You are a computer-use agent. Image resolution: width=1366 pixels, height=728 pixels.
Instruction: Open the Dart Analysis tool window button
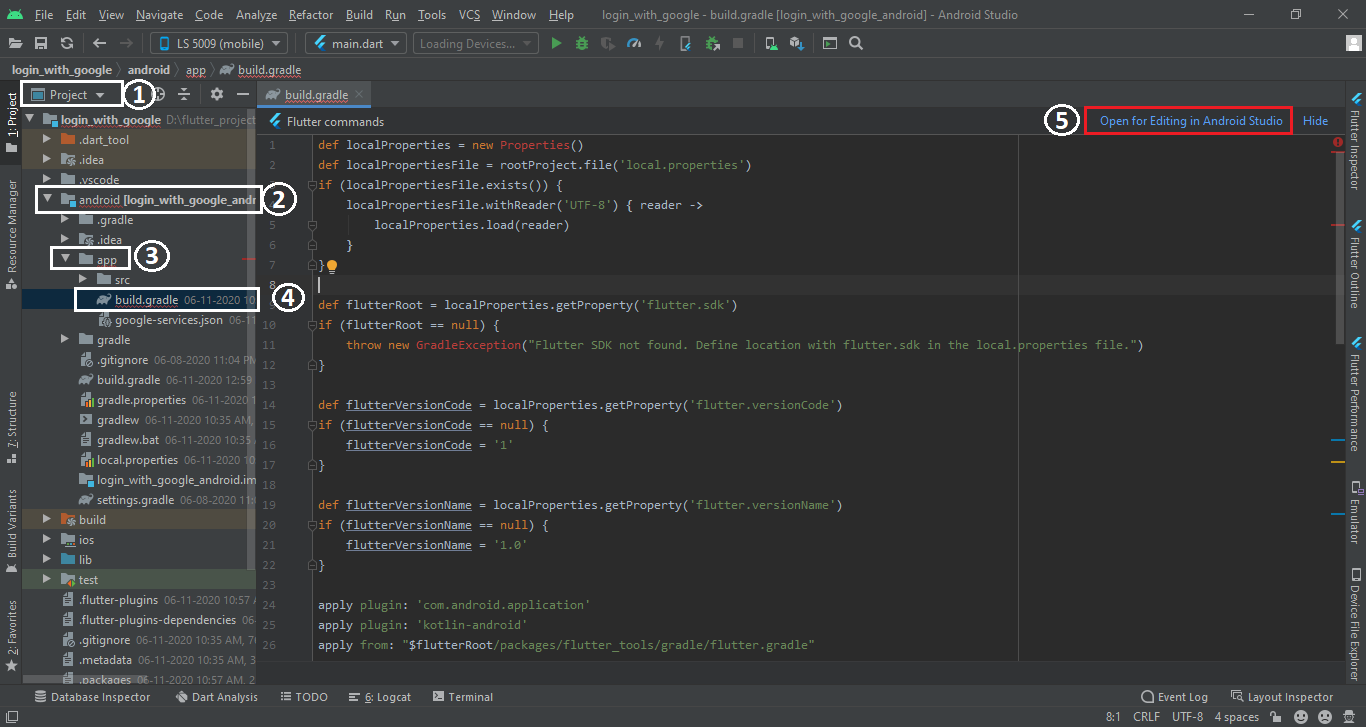[x=217, y=697]
